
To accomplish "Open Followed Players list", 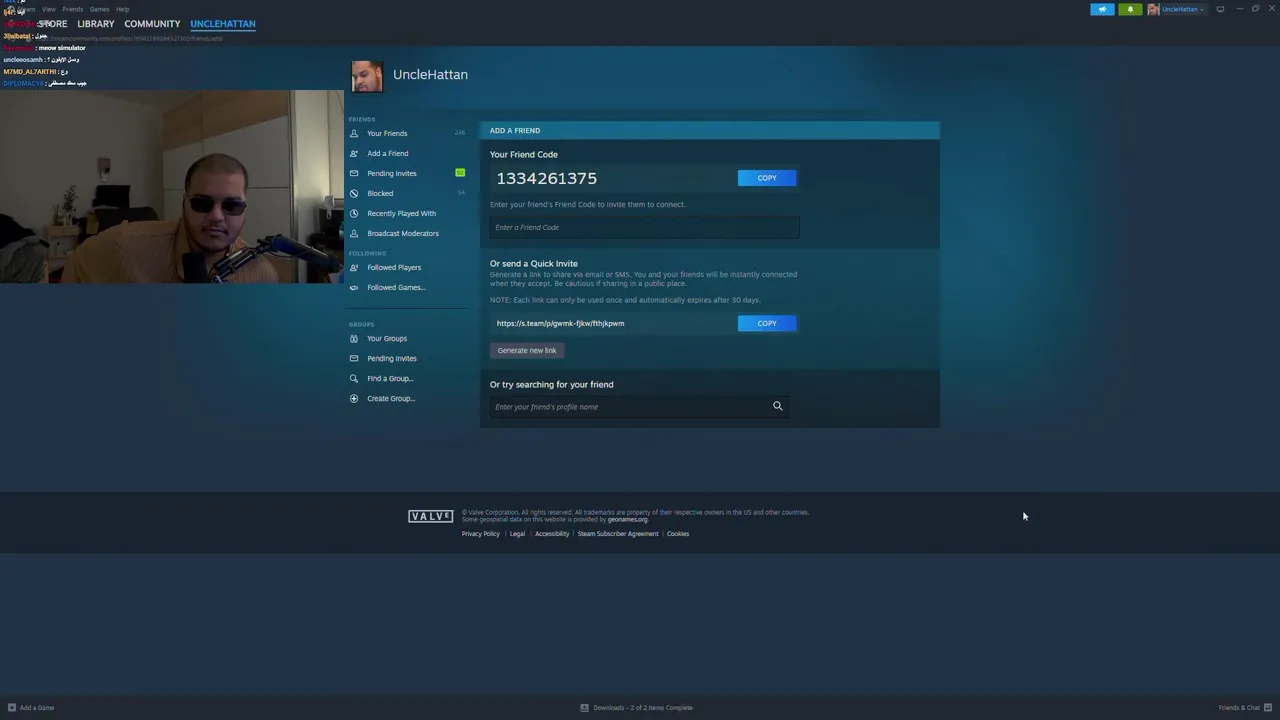I will click(394, 267).
